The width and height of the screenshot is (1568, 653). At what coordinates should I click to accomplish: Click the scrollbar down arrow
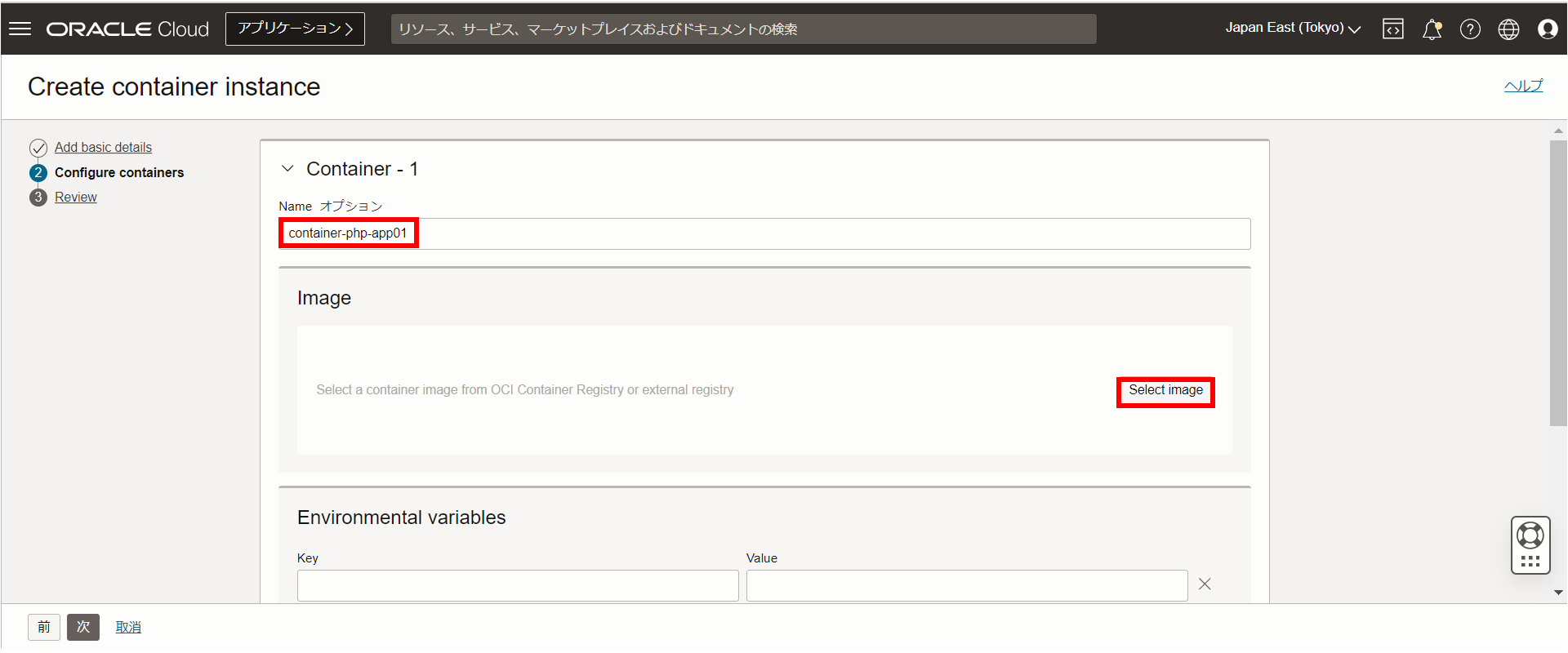point(1558,593)
